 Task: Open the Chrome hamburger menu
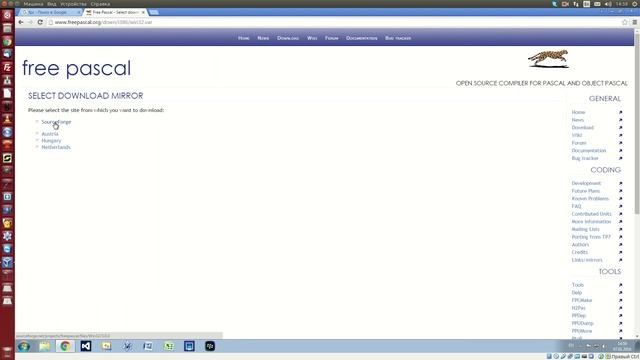[634, 22]
